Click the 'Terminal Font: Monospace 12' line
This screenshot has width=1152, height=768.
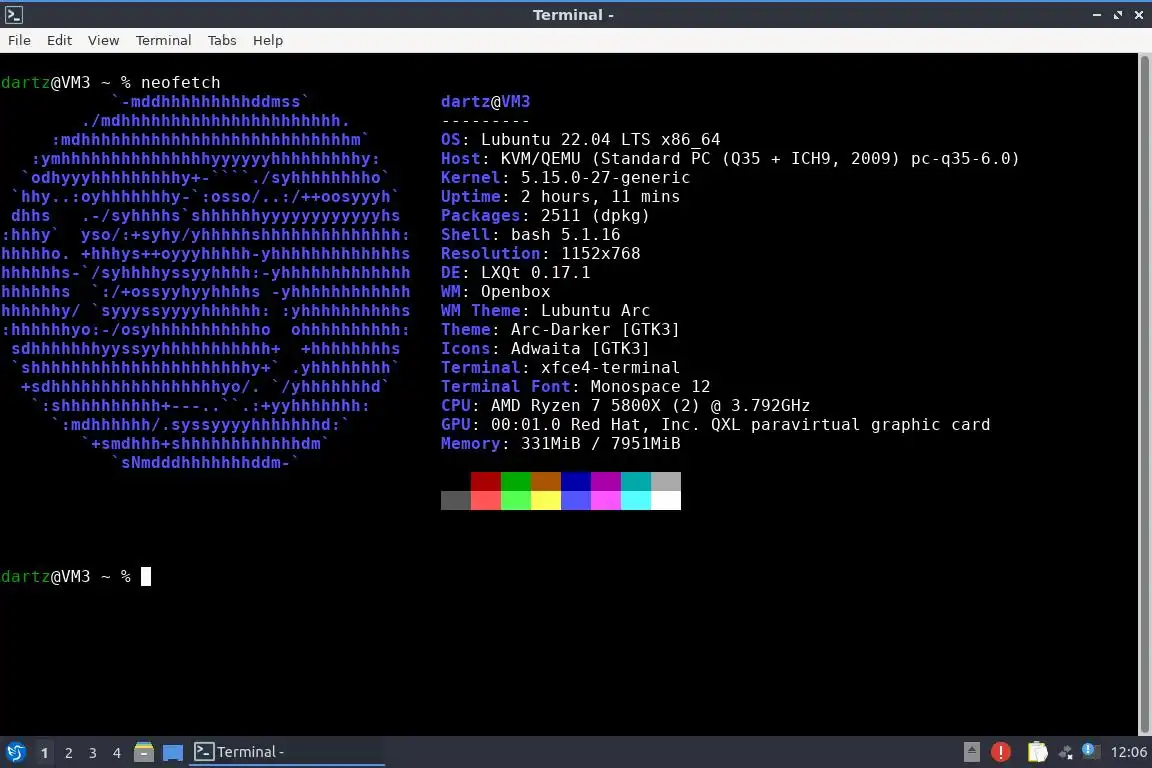575,387
